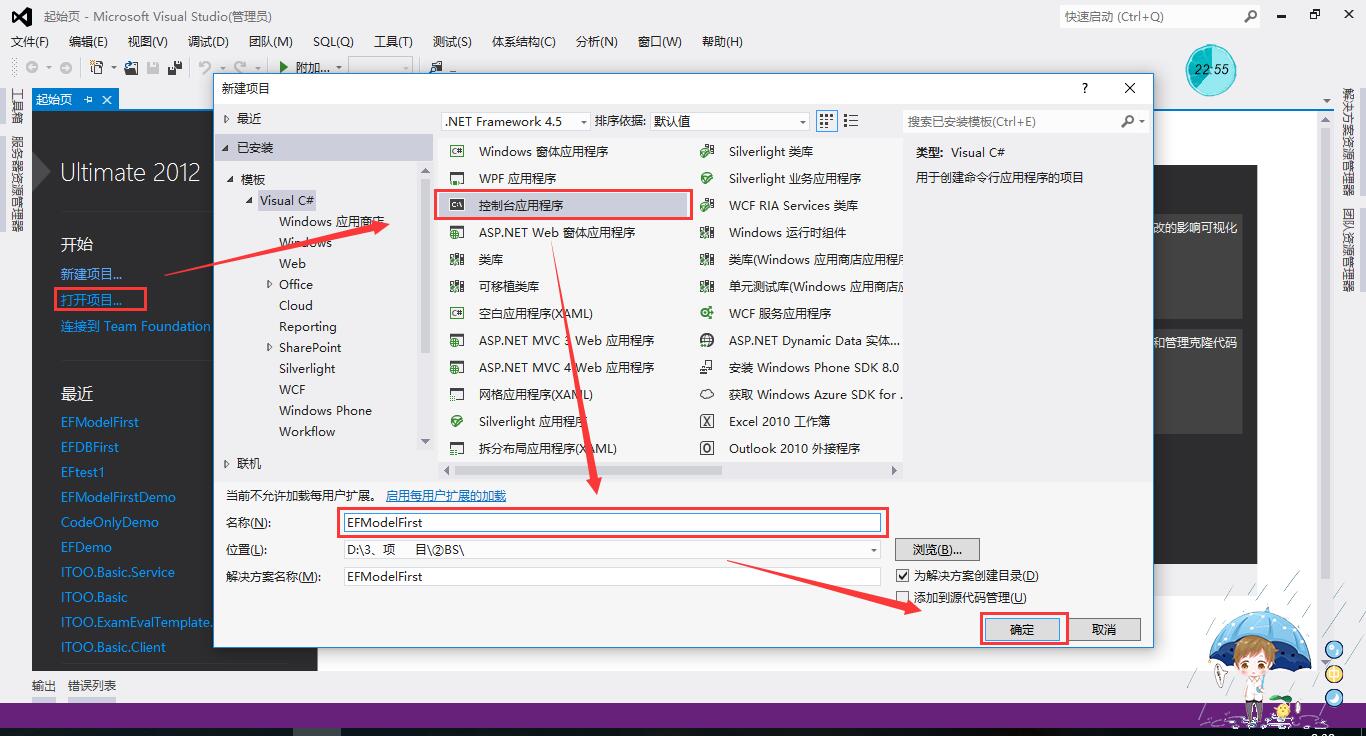Click the green Start/Attach play icon
The image size is (1366, 736).
[x=284, y=67]
